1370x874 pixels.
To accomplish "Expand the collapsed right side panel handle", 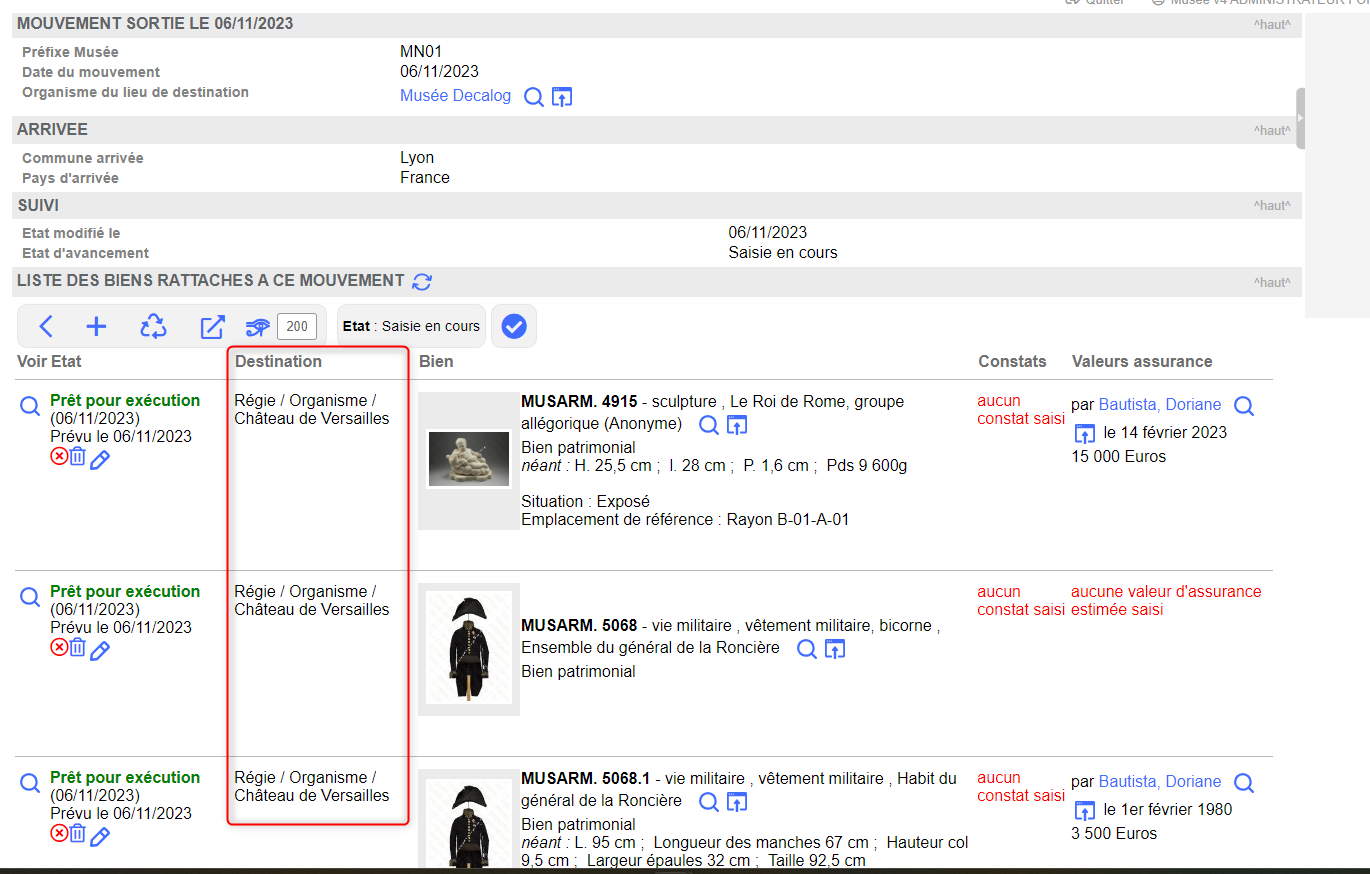I will pyautogui.click(x=1300, y=118).
